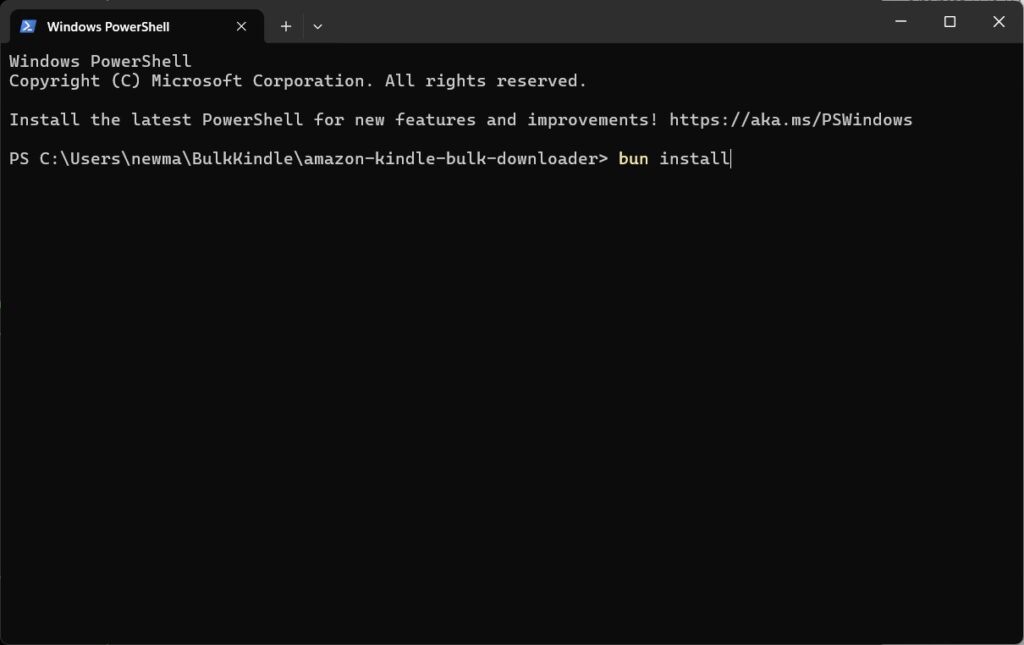This screenshot has width=1024, height=645.
Task: Expand the new tab profile dropdown chevron
Action: (x=318, y=27)
